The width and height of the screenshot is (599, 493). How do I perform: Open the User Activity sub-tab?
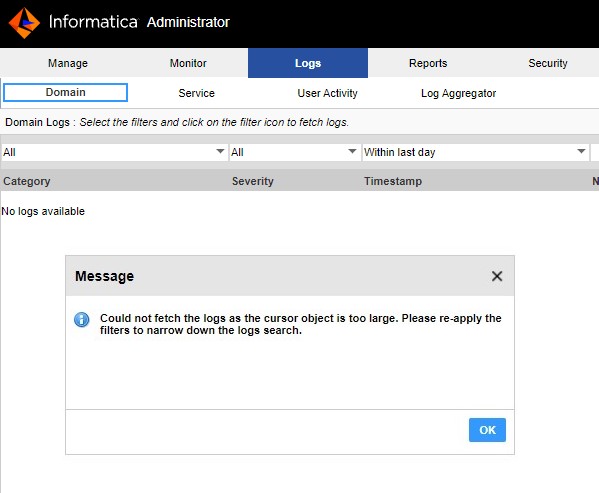327,93
